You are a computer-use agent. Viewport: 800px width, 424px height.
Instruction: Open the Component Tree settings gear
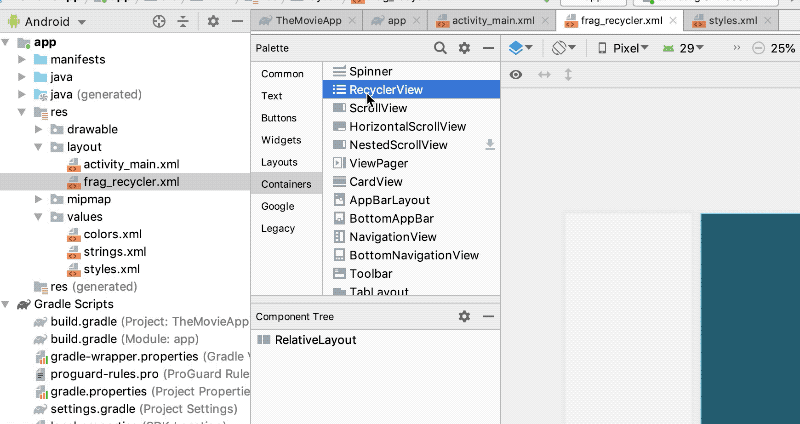click(x=464, y=316)
